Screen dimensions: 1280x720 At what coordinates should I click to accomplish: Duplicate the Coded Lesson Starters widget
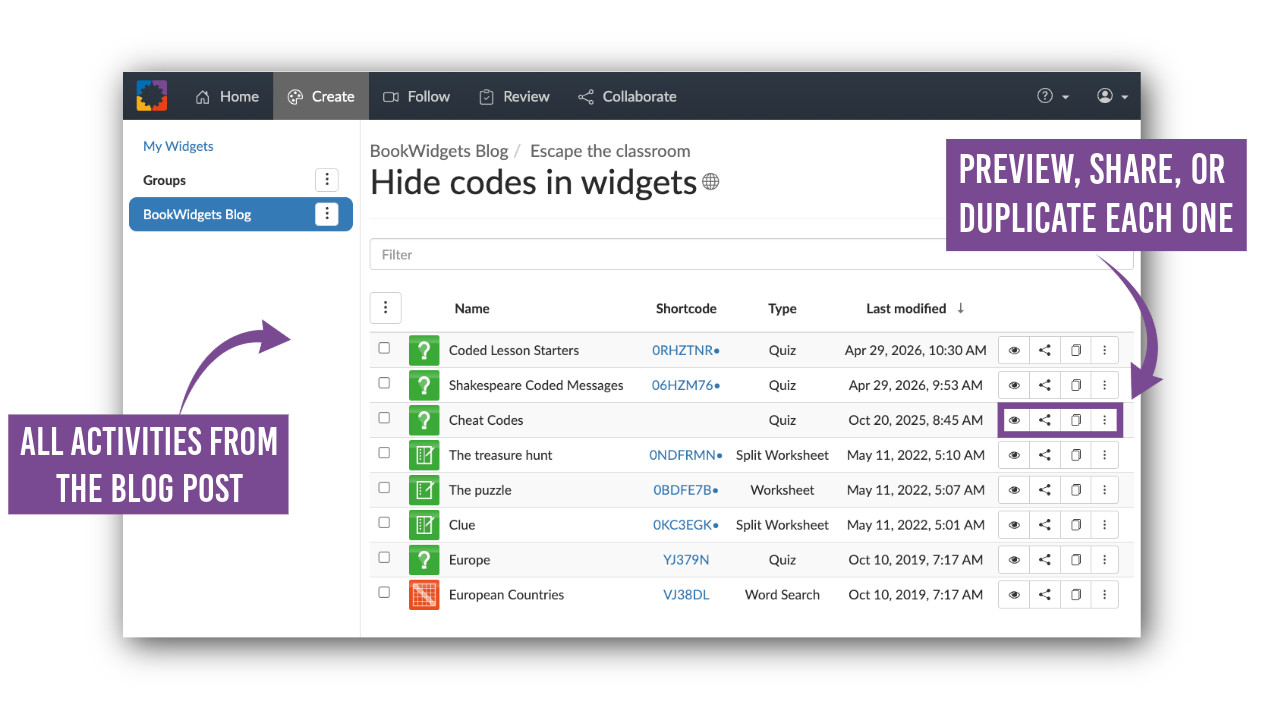[x=1075, y=350]
